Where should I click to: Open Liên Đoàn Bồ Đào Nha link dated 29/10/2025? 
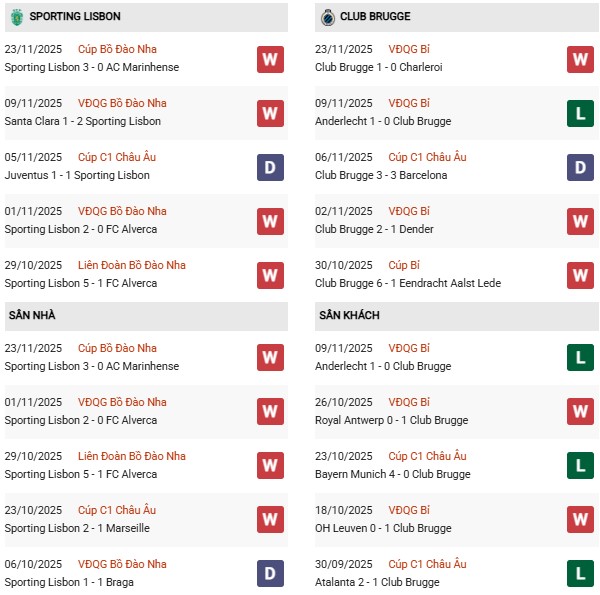point(132,265)
